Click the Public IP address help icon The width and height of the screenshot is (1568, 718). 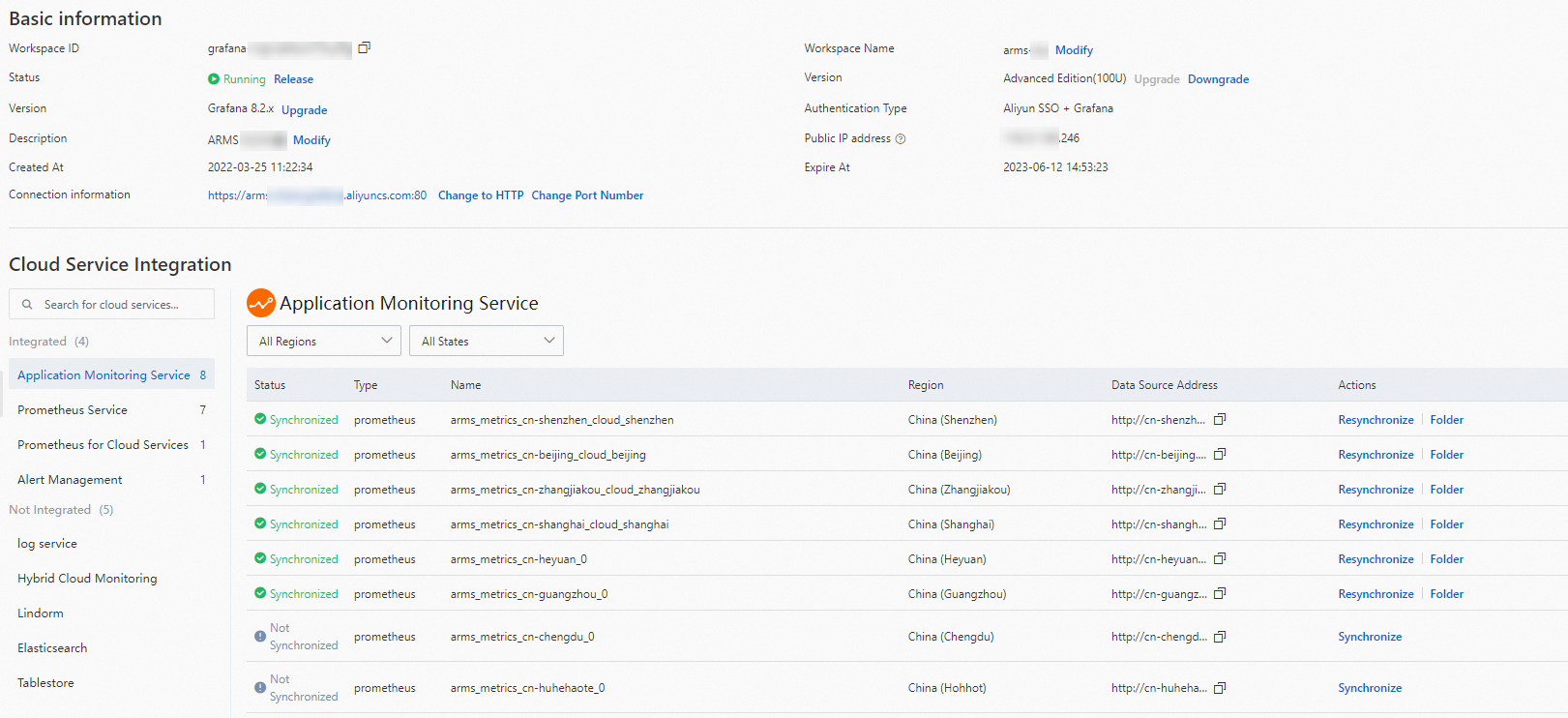point(901,139)
